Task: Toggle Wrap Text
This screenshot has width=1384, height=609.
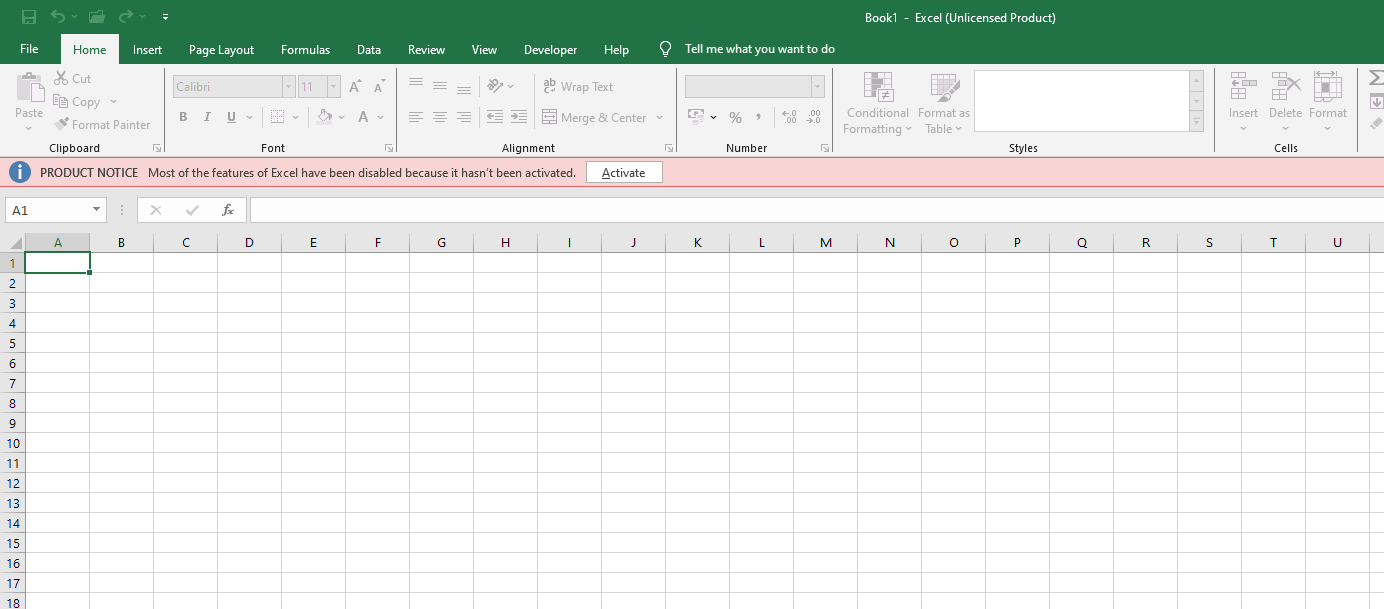Action: (x=578, y=87)
